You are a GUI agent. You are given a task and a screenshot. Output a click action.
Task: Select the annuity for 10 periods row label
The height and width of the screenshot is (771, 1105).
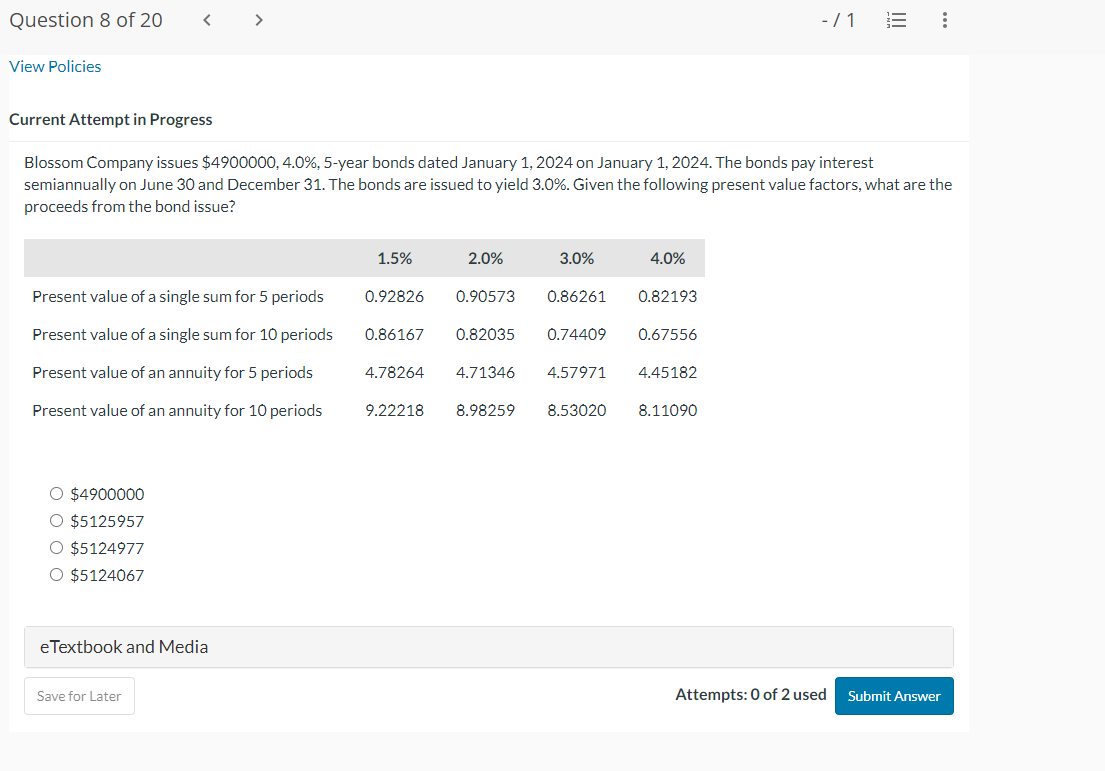pos(177,410)
